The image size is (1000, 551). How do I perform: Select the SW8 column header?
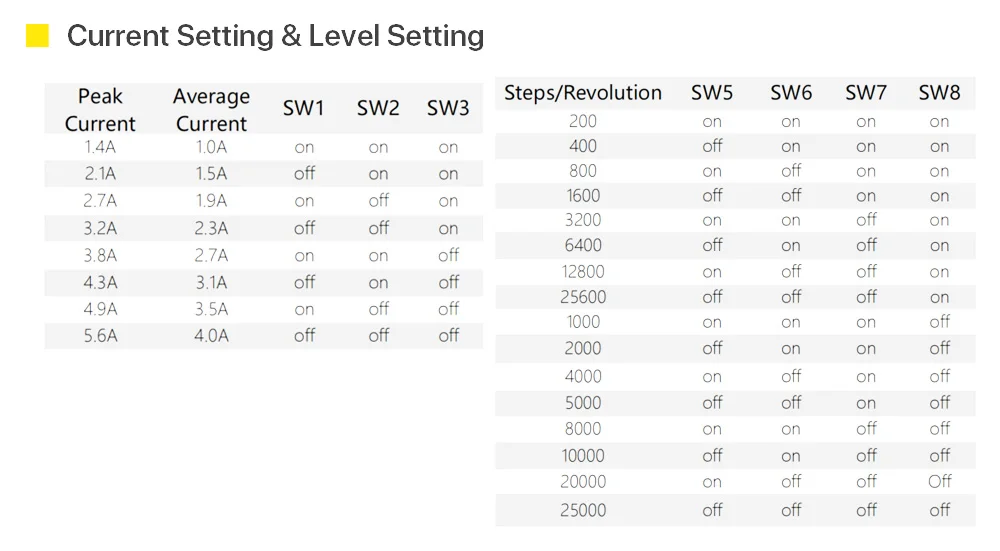(939, 93)
